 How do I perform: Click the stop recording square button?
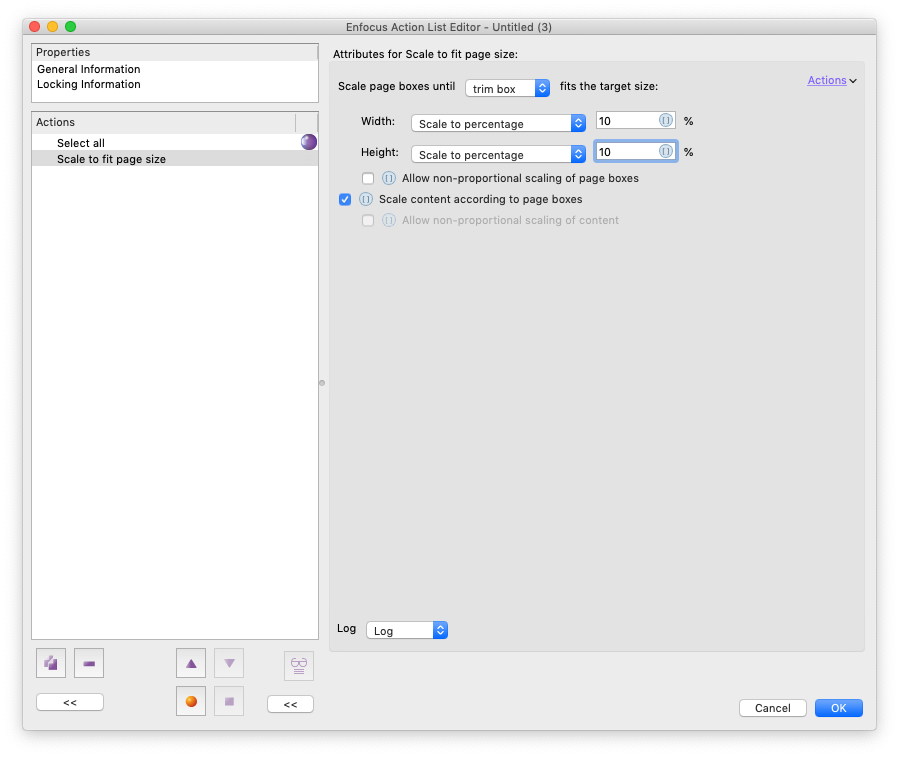tap(229, 701)
